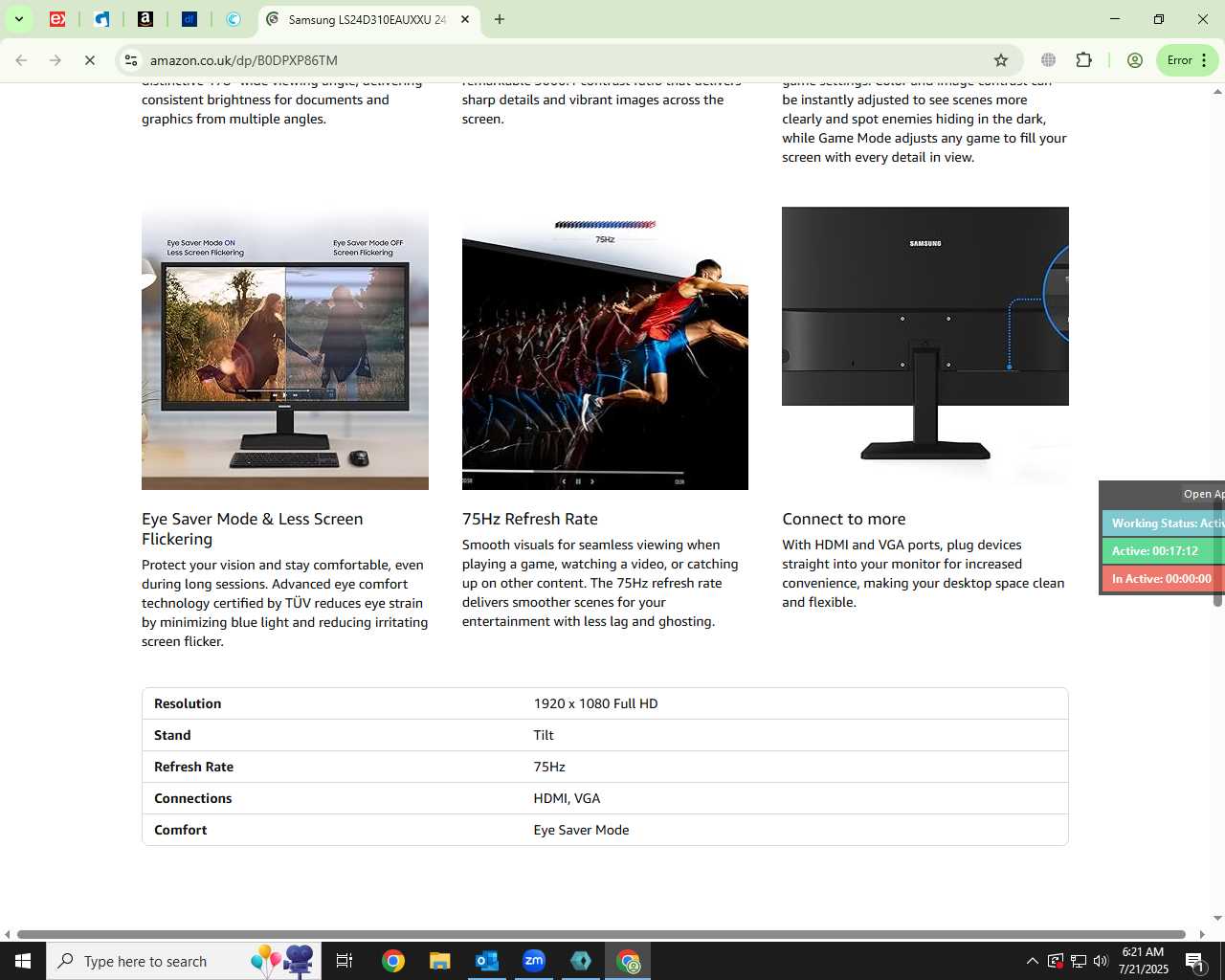Switch to the dark blue 'df' pinned tab

(189, 19)
